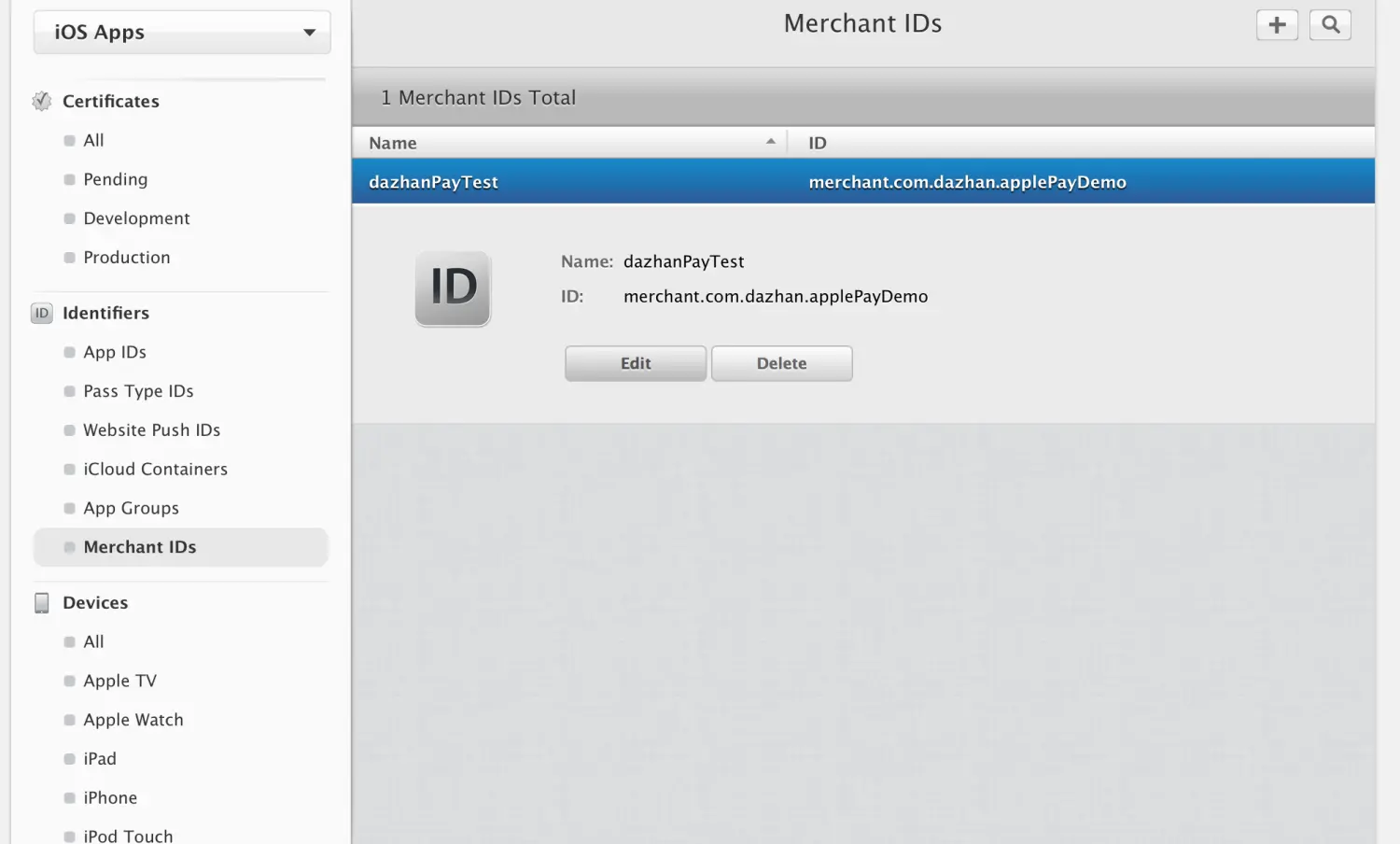The width and height of the screenshot is (1400, 844).
Task: Open iPhone devices
Action: click(110, 798)
